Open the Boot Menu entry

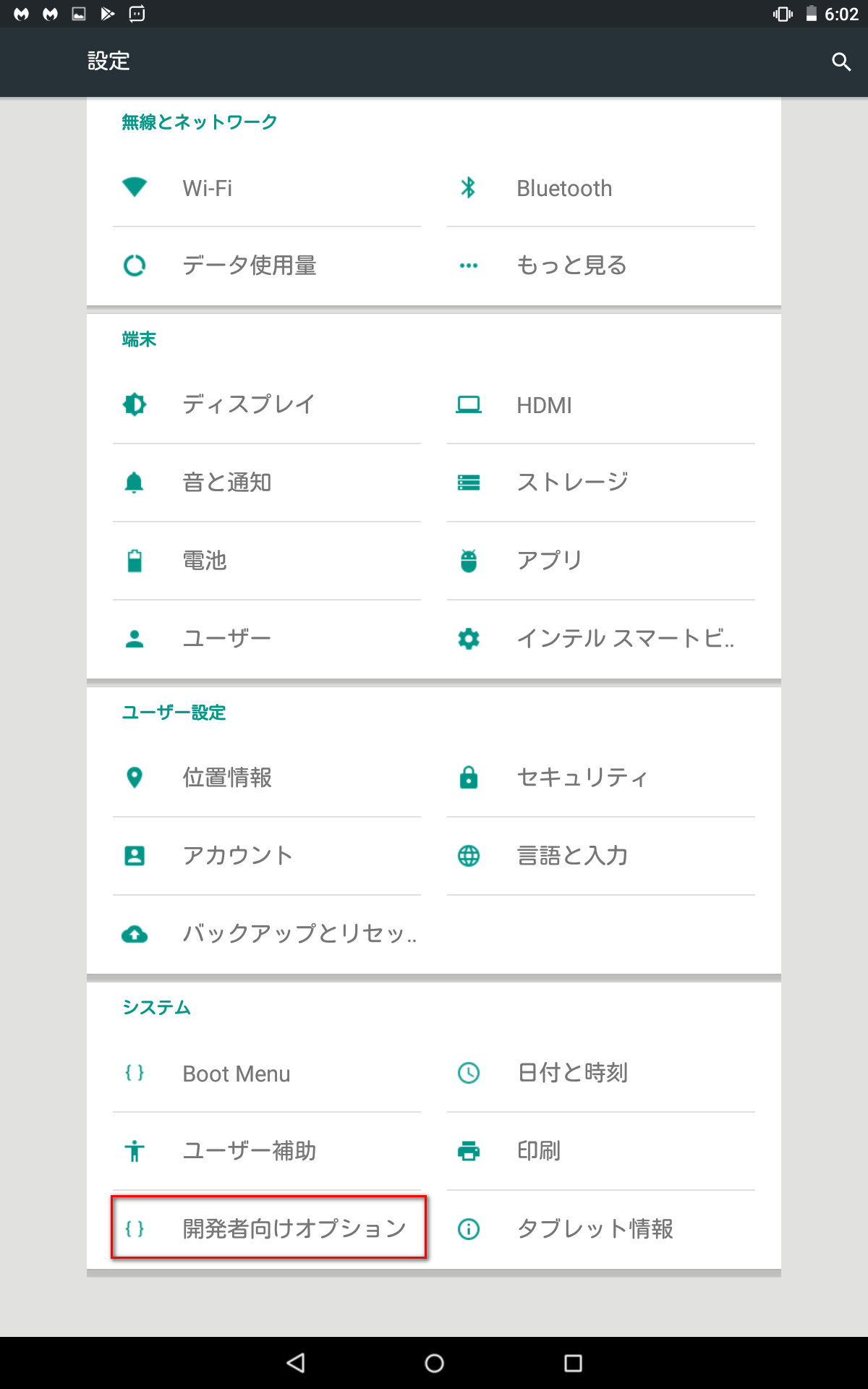[x=237, y=1074]
